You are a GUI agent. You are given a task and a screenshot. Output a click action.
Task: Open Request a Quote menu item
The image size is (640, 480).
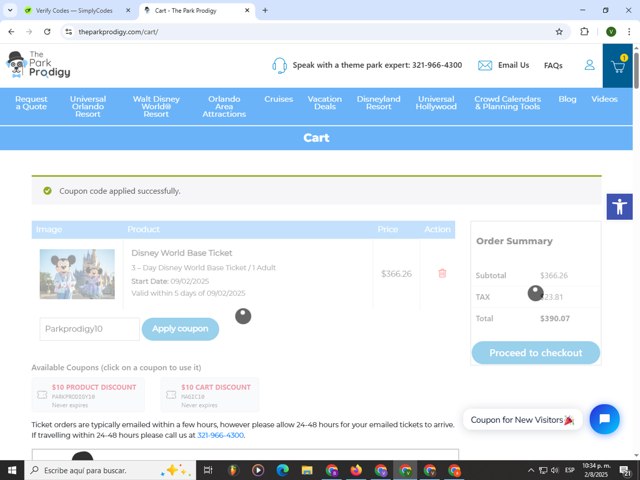[x=31, y=103]
